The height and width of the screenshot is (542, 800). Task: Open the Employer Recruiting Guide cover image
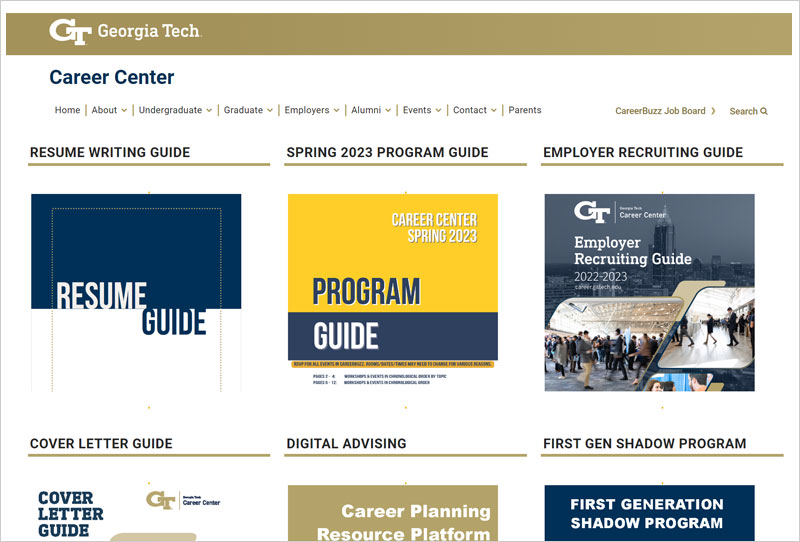pyautogui.click(x=649, y=293)
